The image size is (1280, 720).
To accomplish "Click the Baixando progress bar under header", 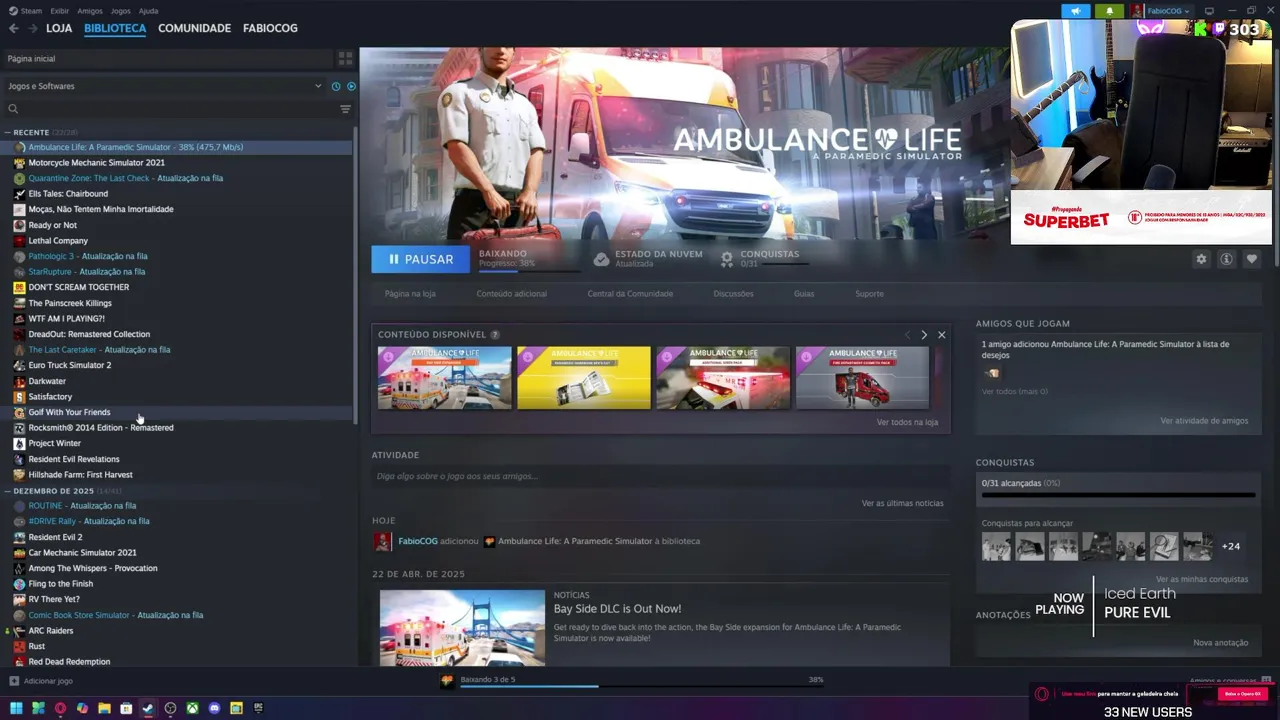I will (529, 270).
